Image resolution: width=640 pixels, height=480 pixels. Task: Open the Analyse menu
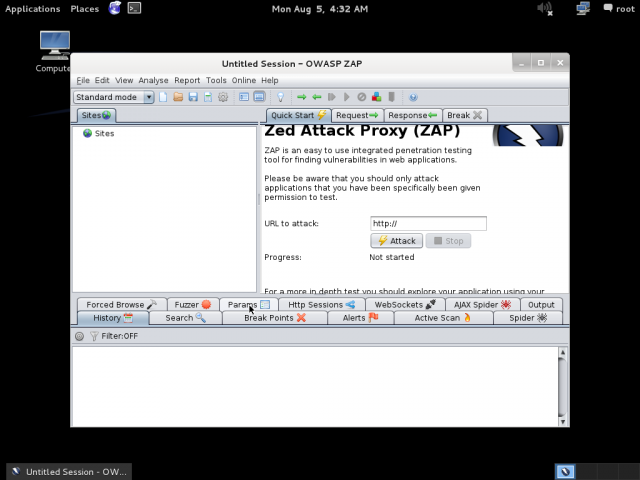coord(153,80)
